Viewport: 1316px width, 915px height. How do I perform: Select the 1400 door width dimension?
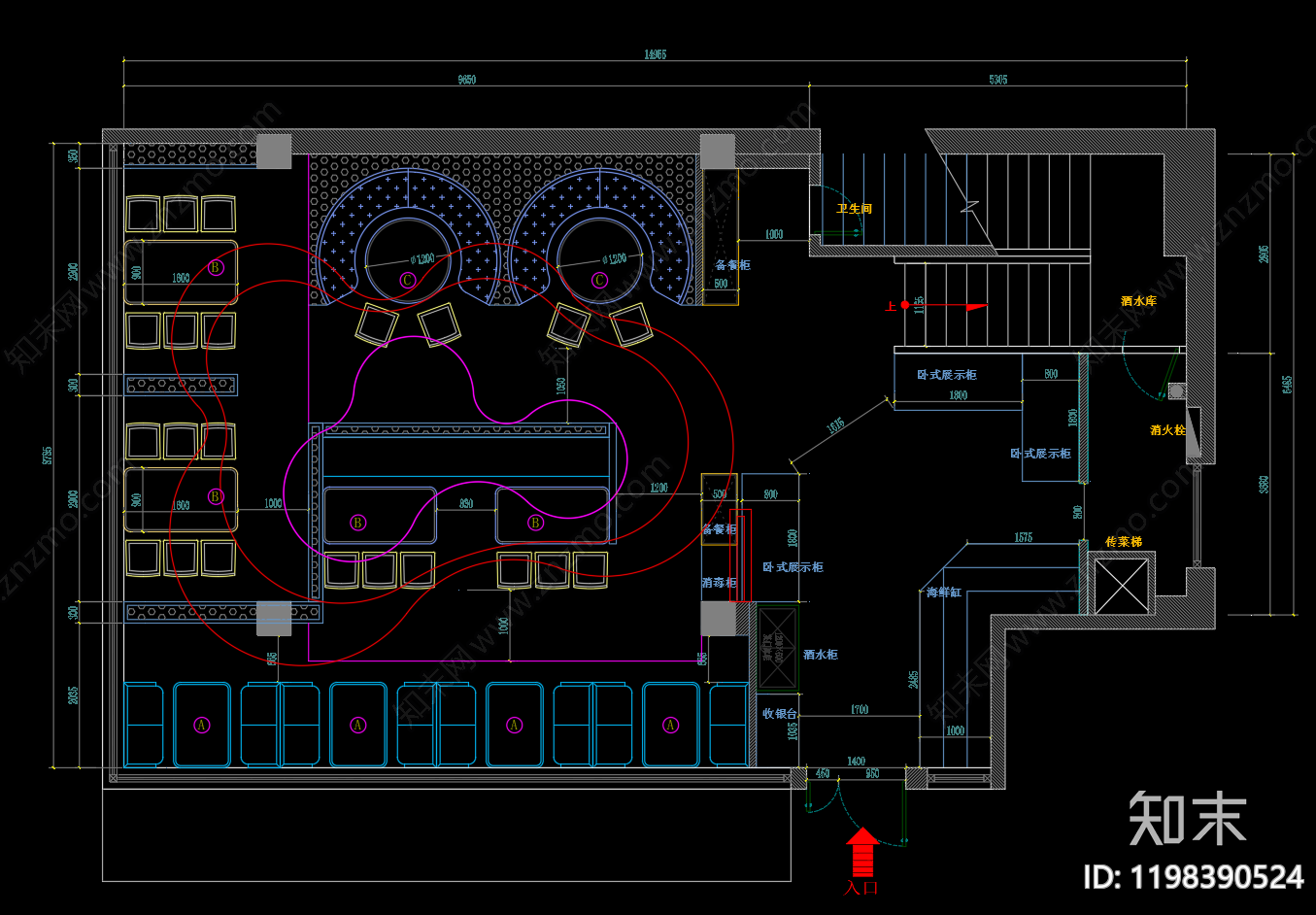pos(856,762)
